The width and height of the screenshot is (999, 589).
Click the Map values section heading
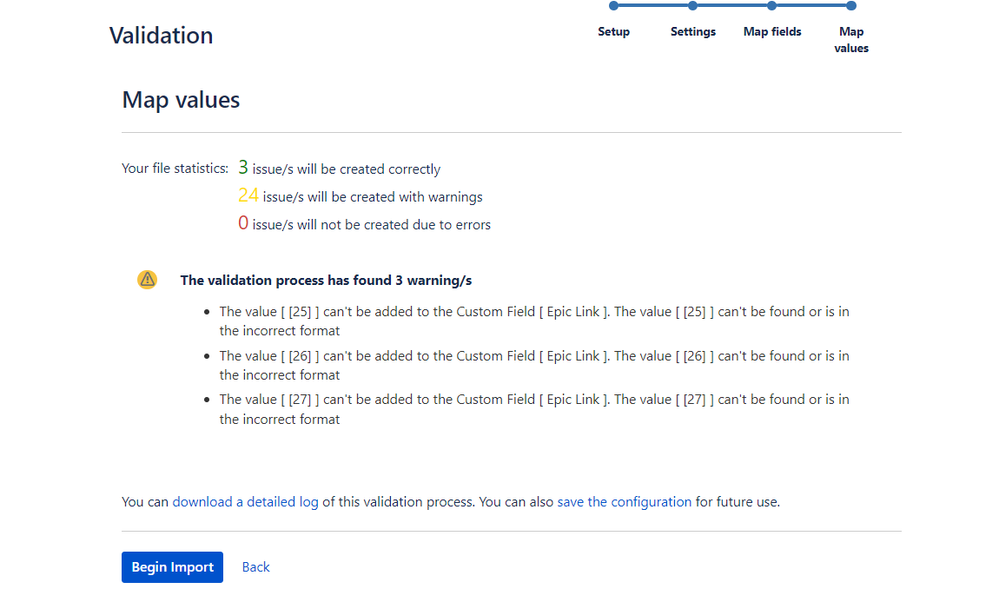coord(181,99)
